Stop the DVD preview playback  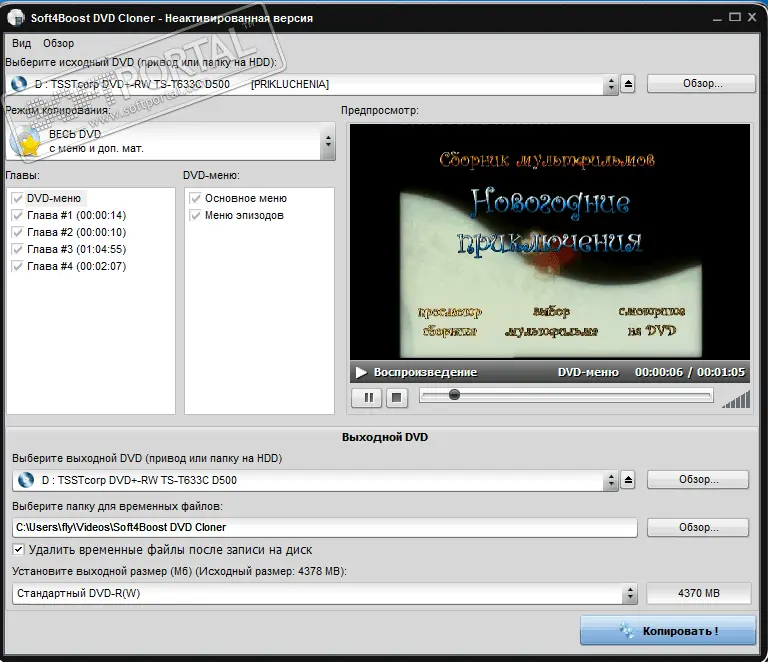click(395, 397)
